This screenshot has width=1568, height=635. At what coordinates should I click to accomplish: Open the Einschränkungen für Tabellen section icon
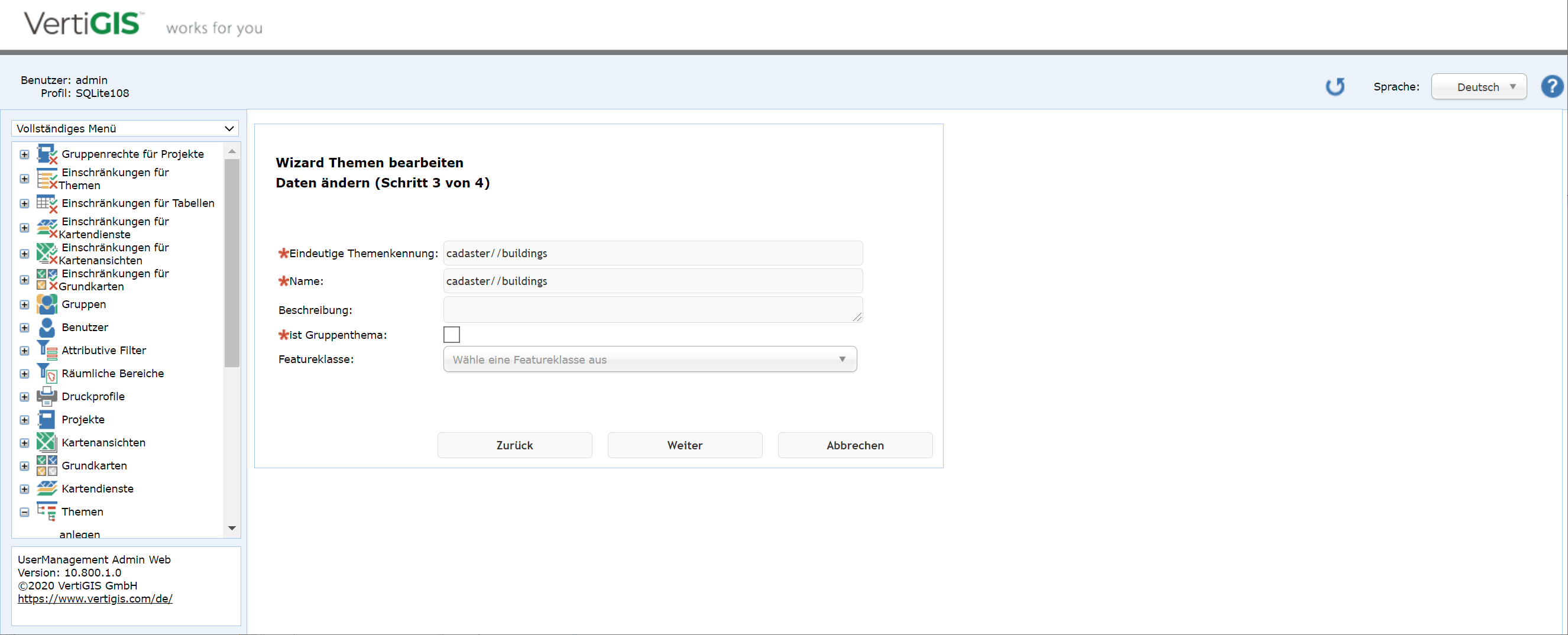[24, 203]
